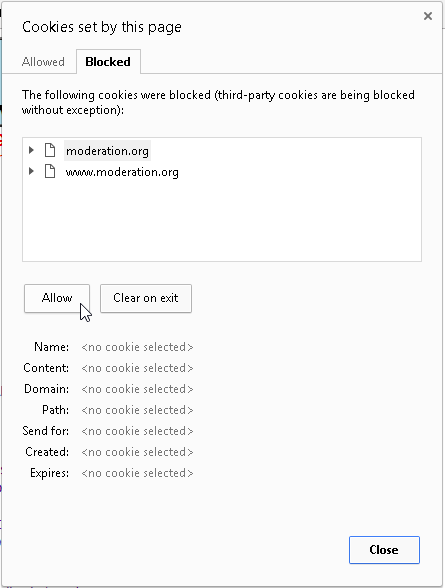Viewport: 445px width, 588px height.
Task: Click empty area of blocked cookies list
Action: 222,221
